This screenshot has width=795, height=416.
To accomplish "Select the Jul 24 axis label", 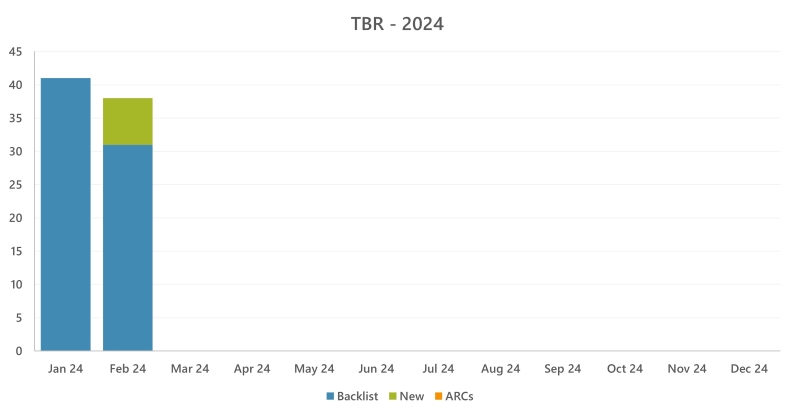I will click(438, 369).
